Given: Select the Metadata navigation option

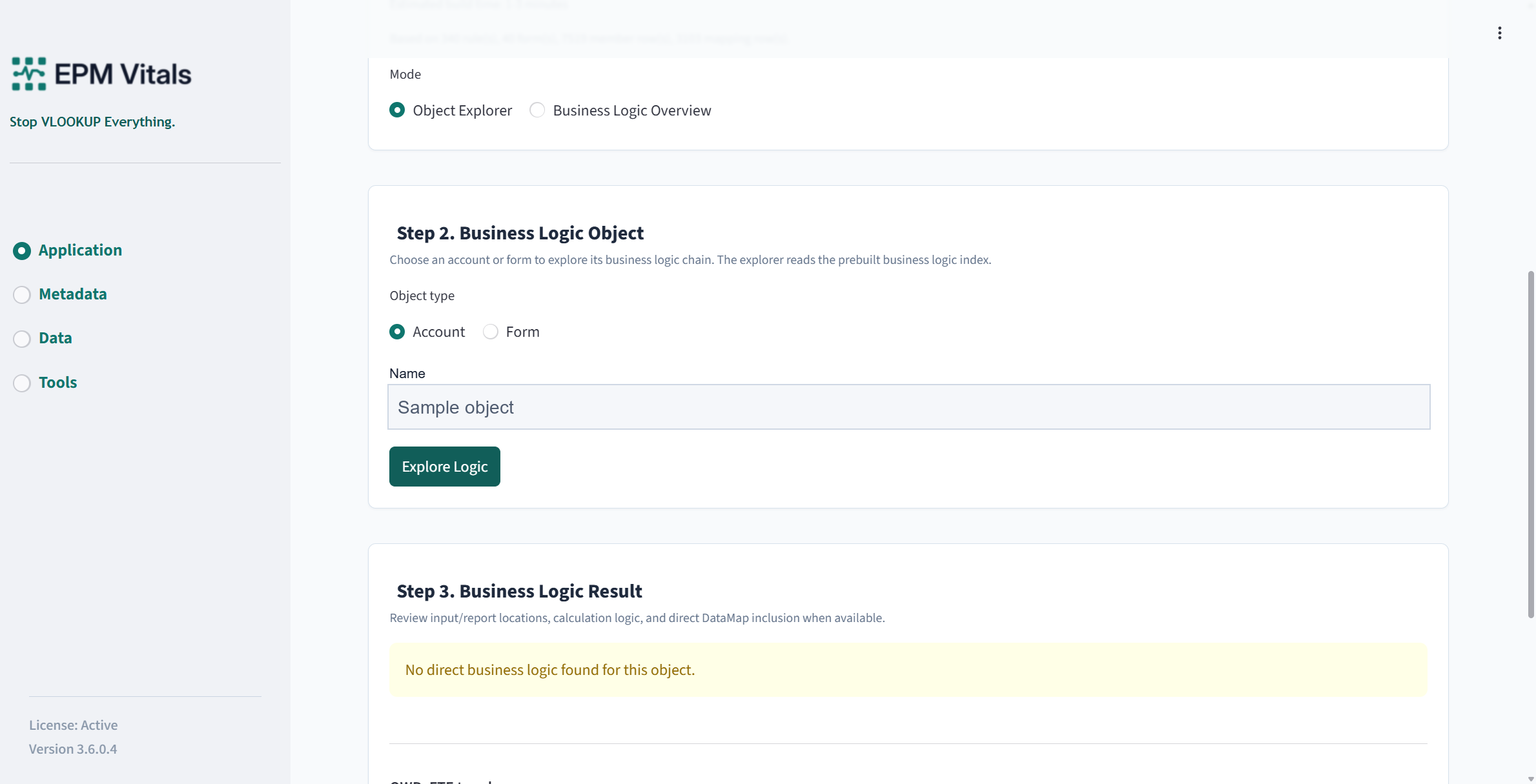Looking at the screenshot, I should click(x=60, y=294).
